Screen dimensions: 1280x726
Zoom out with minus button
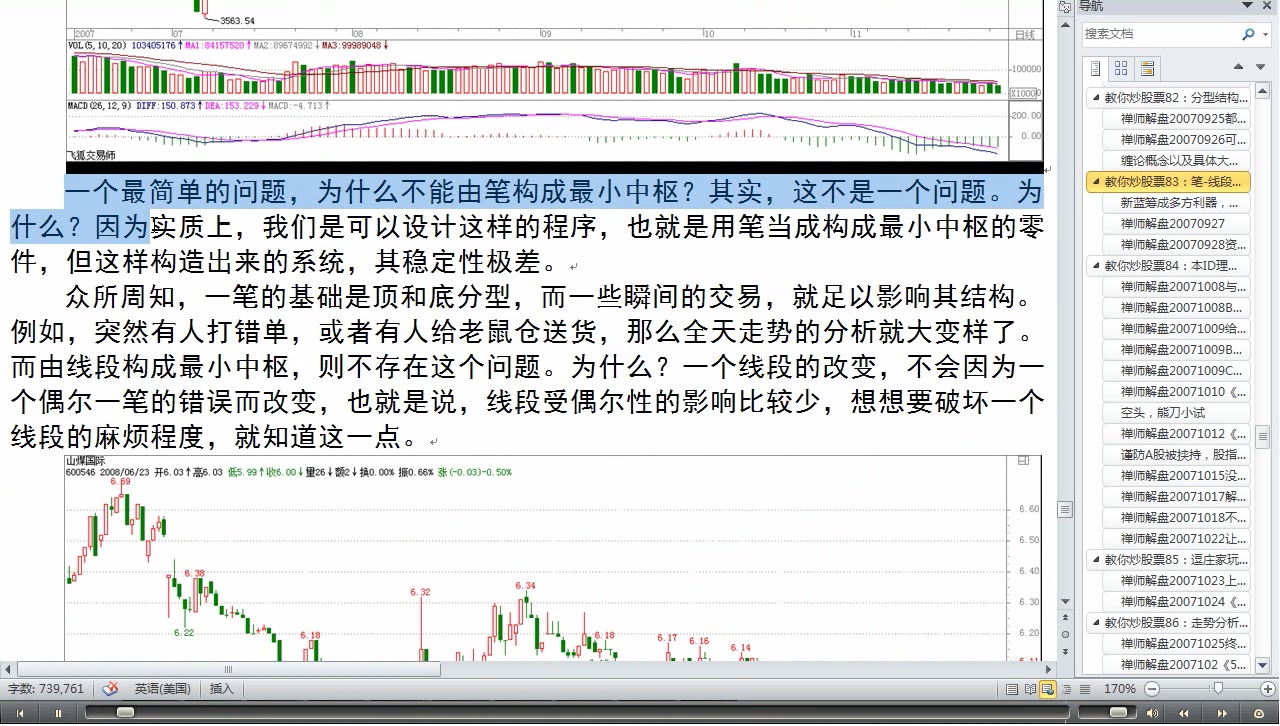click(1151, 689)
